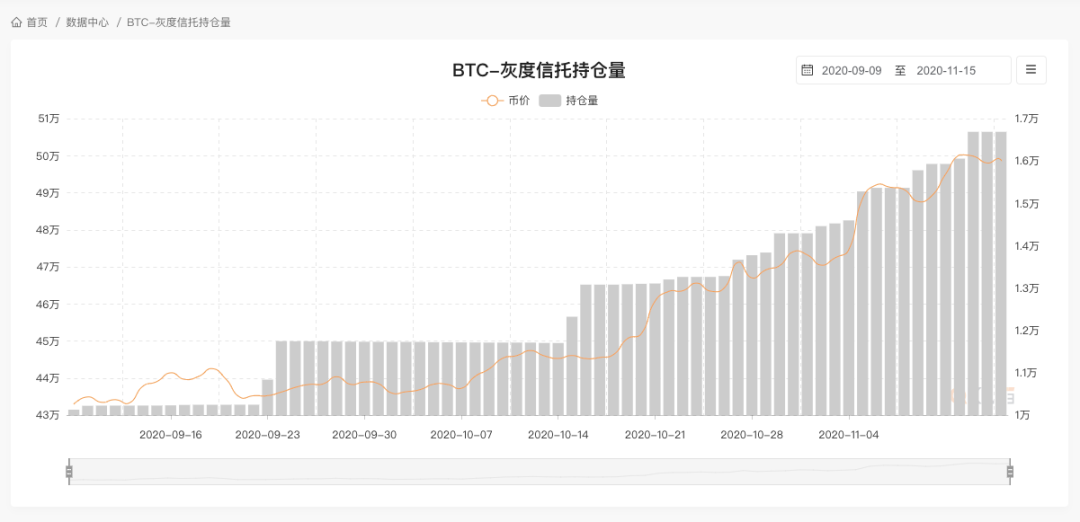Select end date field 2020-11-15
The image size is (1080, 522).
pos(946,70)
